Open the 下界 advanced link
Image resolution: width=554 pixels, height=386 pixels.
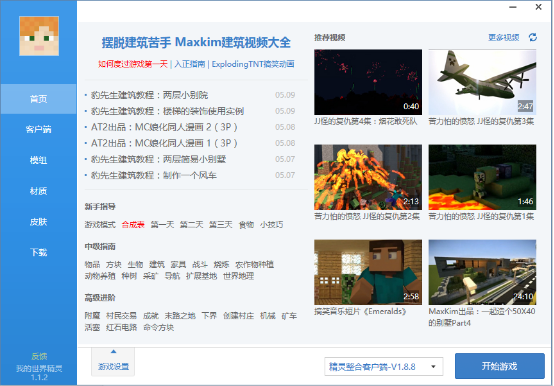(209, 316)
